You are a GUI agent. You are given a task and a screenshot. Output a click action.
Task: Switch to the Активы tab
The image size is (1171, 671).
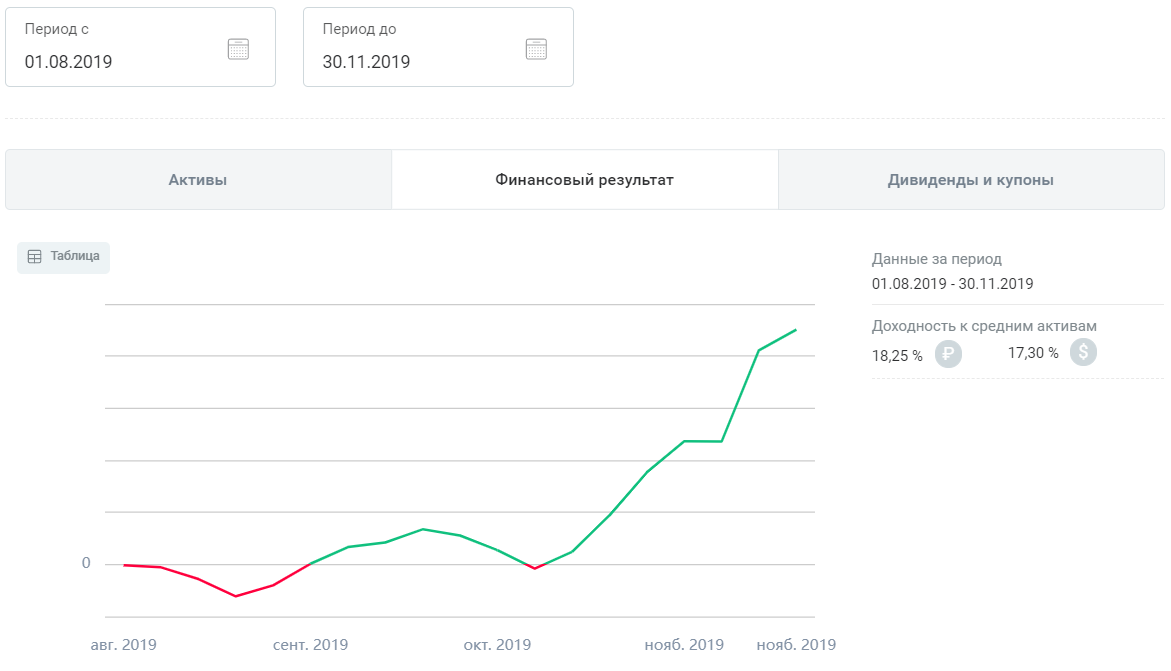pos(198,180)
